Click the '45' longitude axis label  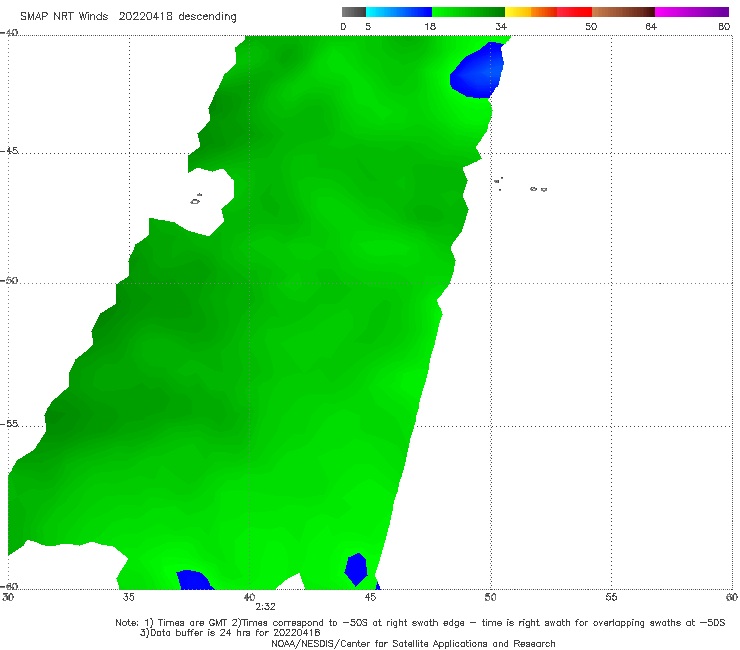click(370, 597)
